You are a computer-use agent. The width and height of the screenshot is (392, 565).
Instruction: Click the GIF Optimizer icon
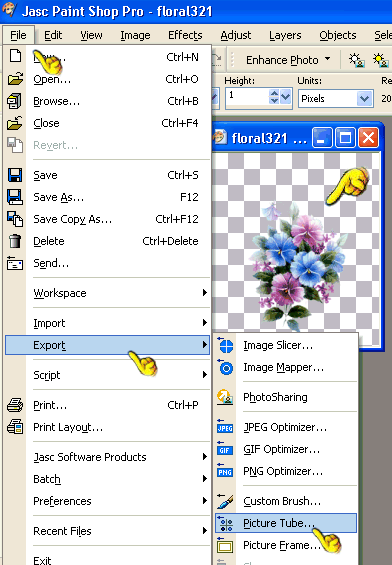coord(224,449)
